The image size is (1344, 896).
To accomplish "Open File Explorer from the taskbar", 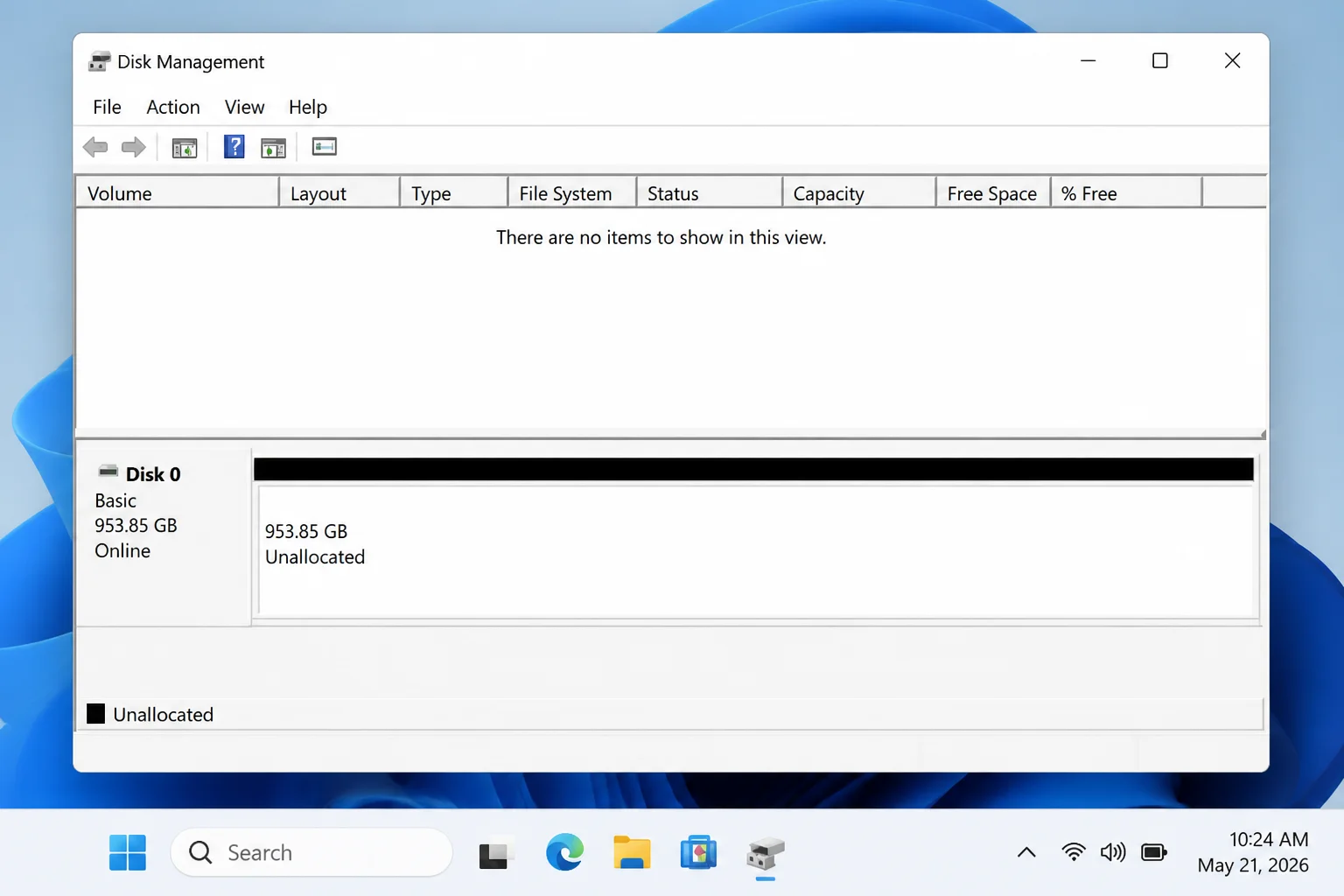I will click(x=632, y=852).
